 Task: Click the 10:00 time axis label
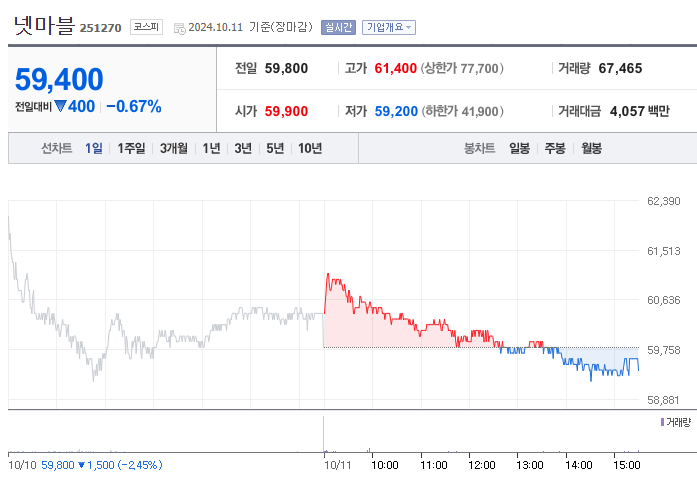click(385, 466)
